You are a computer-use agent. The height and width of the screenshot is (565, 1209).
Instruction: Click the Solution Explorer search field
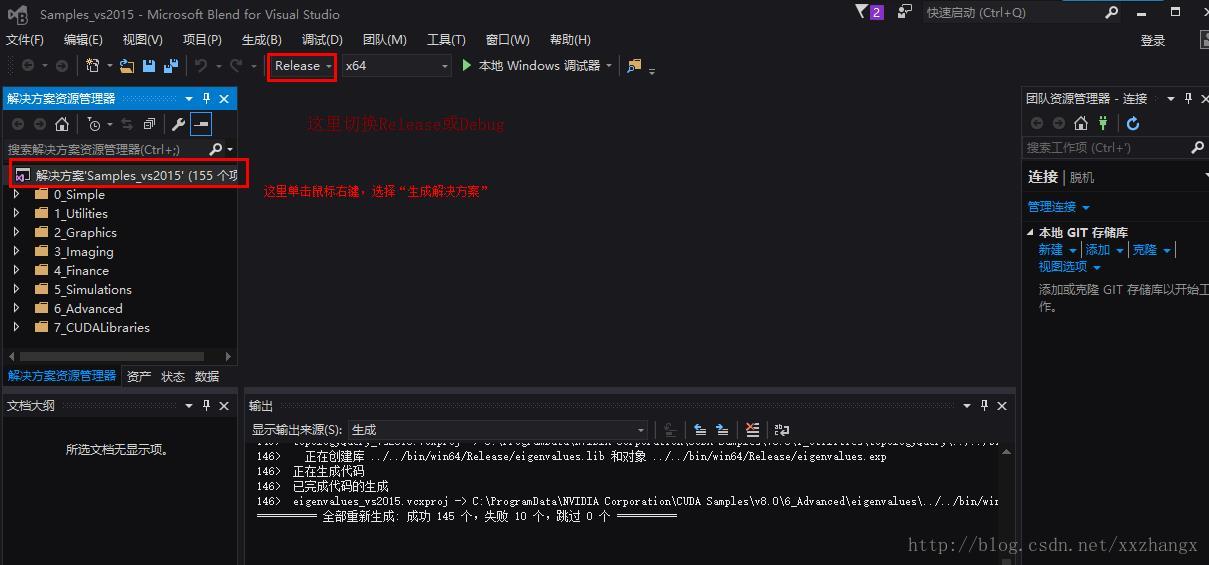point(105,149)
